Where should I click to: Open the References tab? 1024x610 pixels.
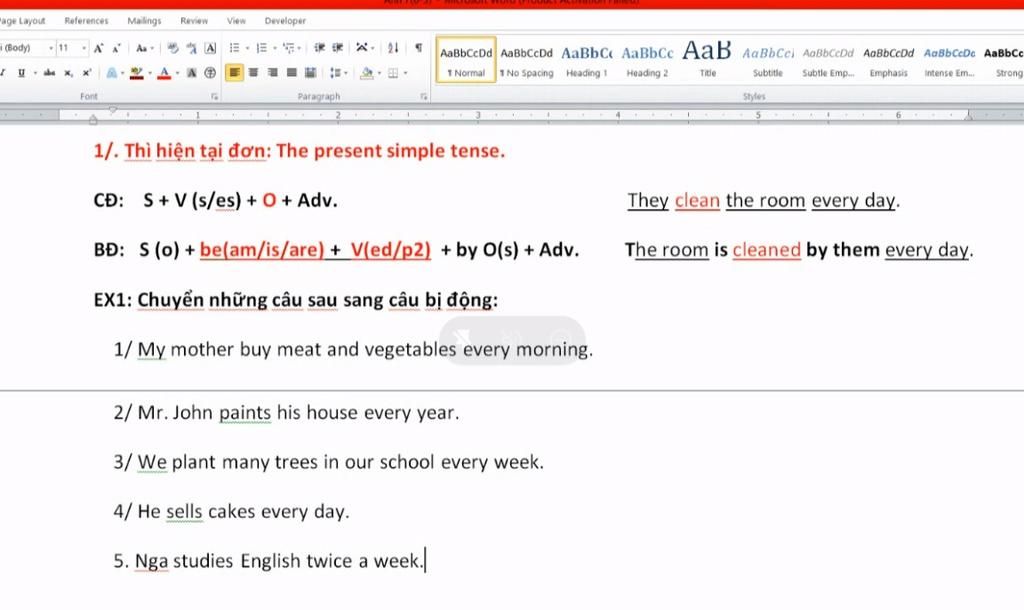tap(86, 21)
